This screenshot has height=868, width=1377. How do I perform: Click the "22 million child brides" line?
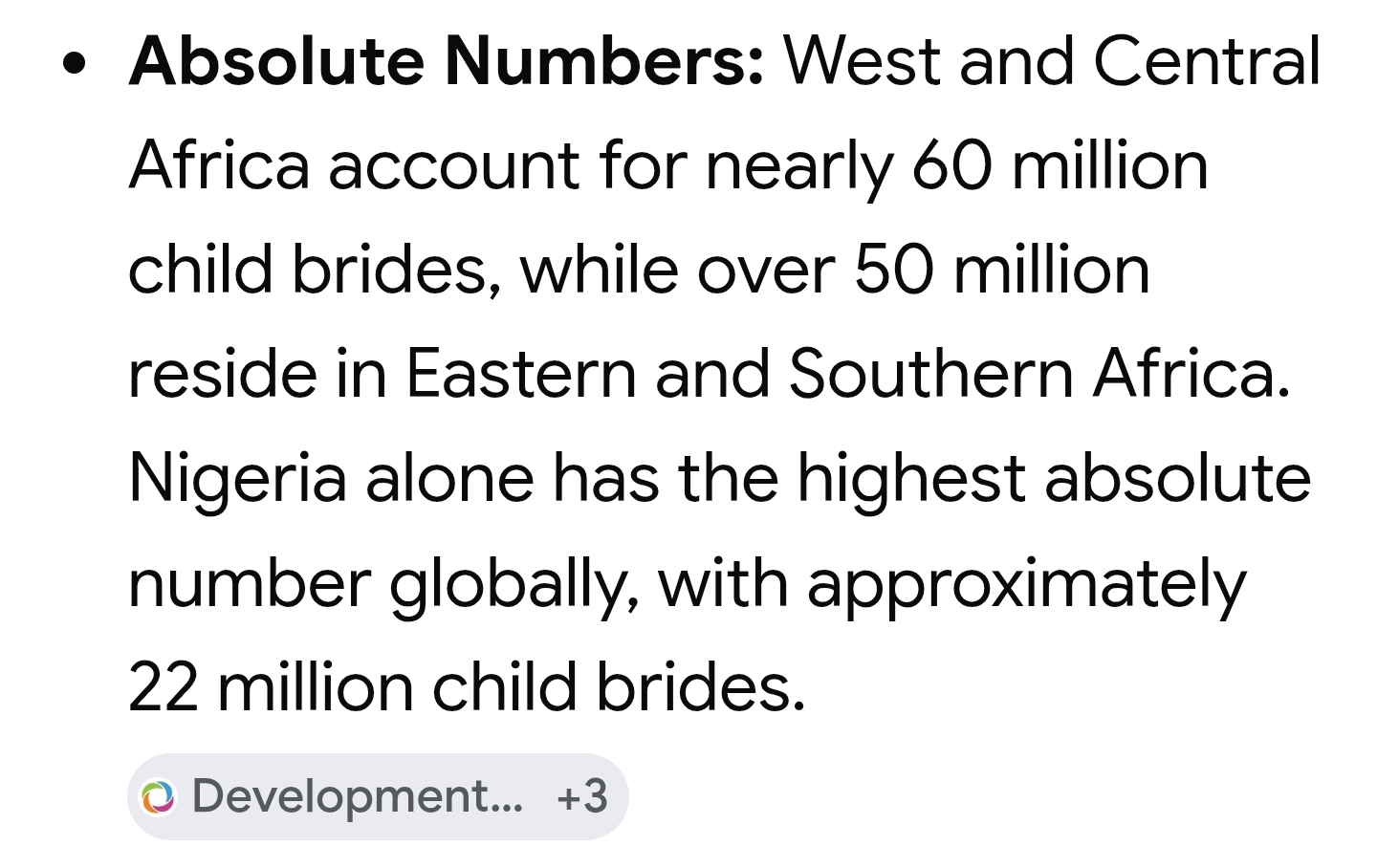[x=468, y=687]
